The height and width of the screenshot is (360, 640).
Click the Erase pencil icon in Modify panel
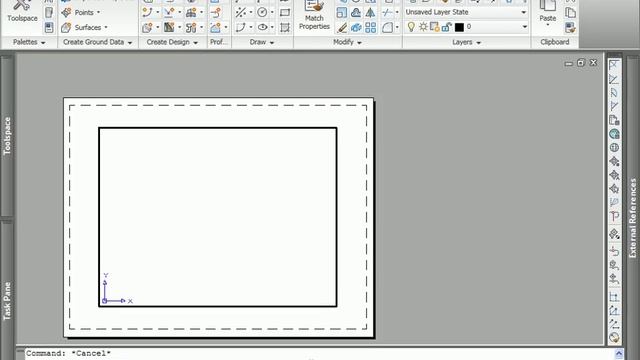[342, 28]
